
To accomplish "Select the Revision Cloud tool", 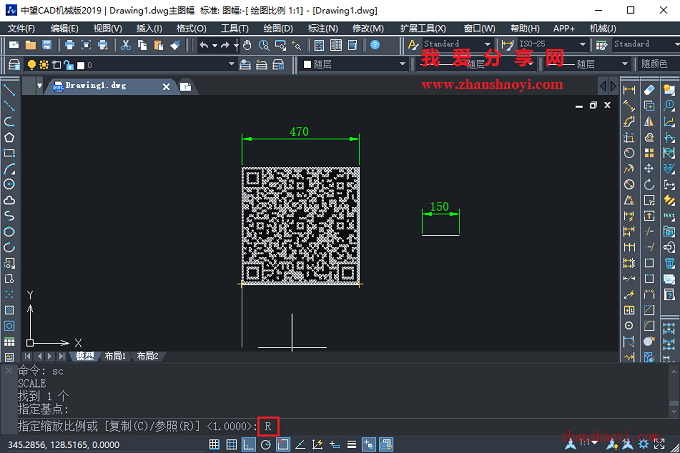I will [9, 200].
